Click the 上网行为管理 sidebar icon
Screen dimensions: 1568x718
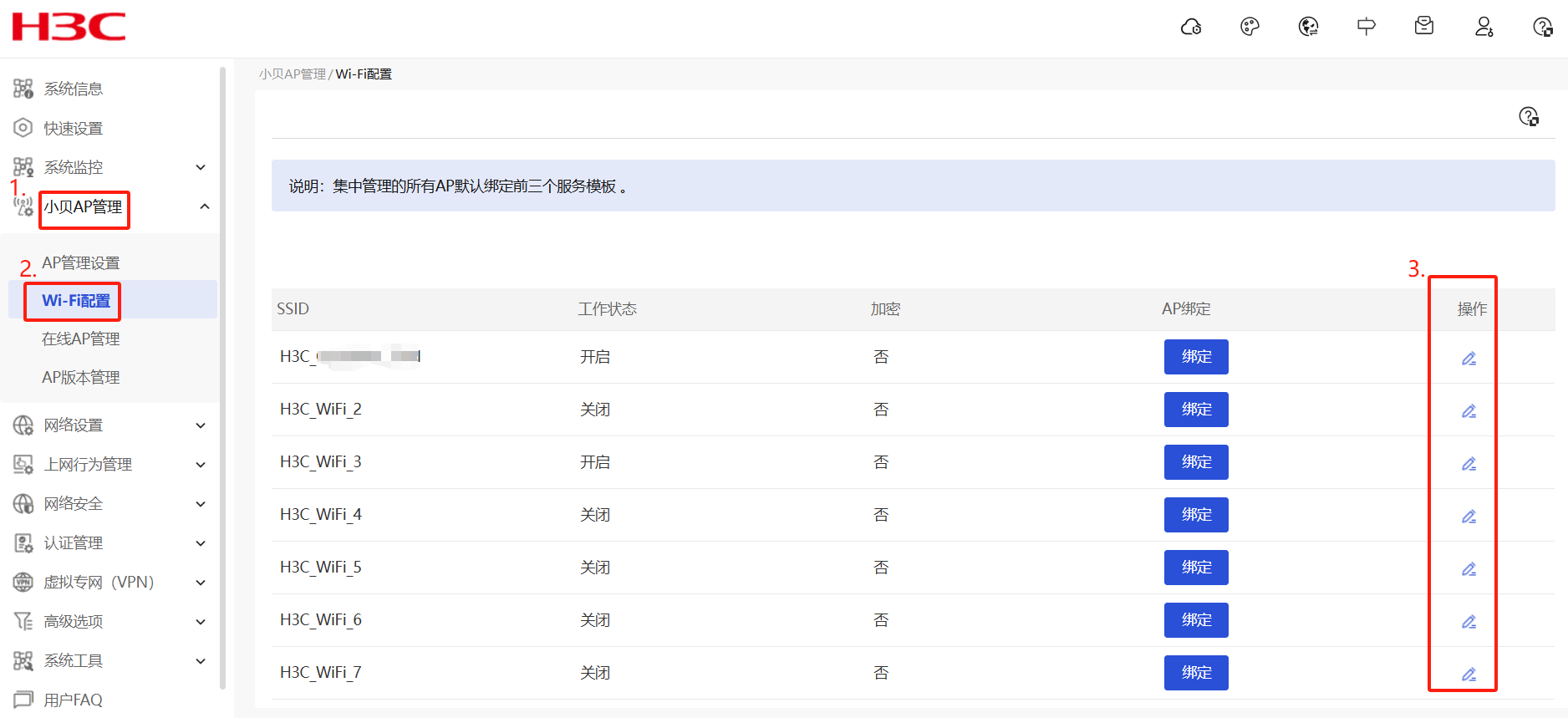23,465
